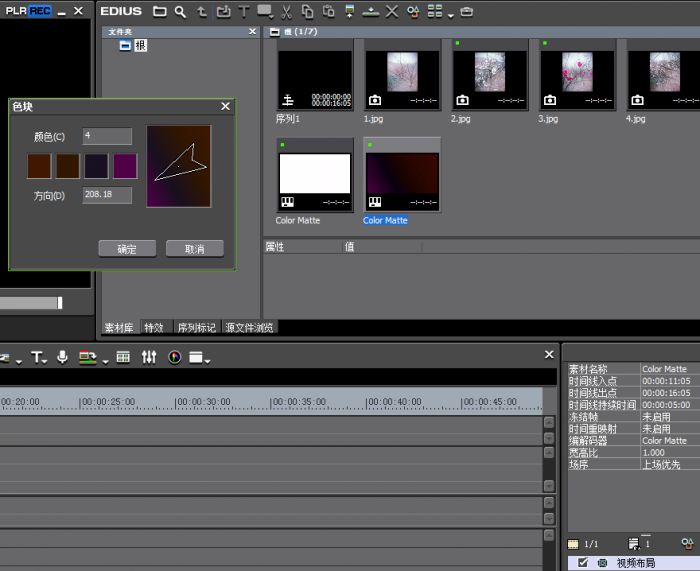
Task: Click the scissors cut icon
Action: (286, 12)
